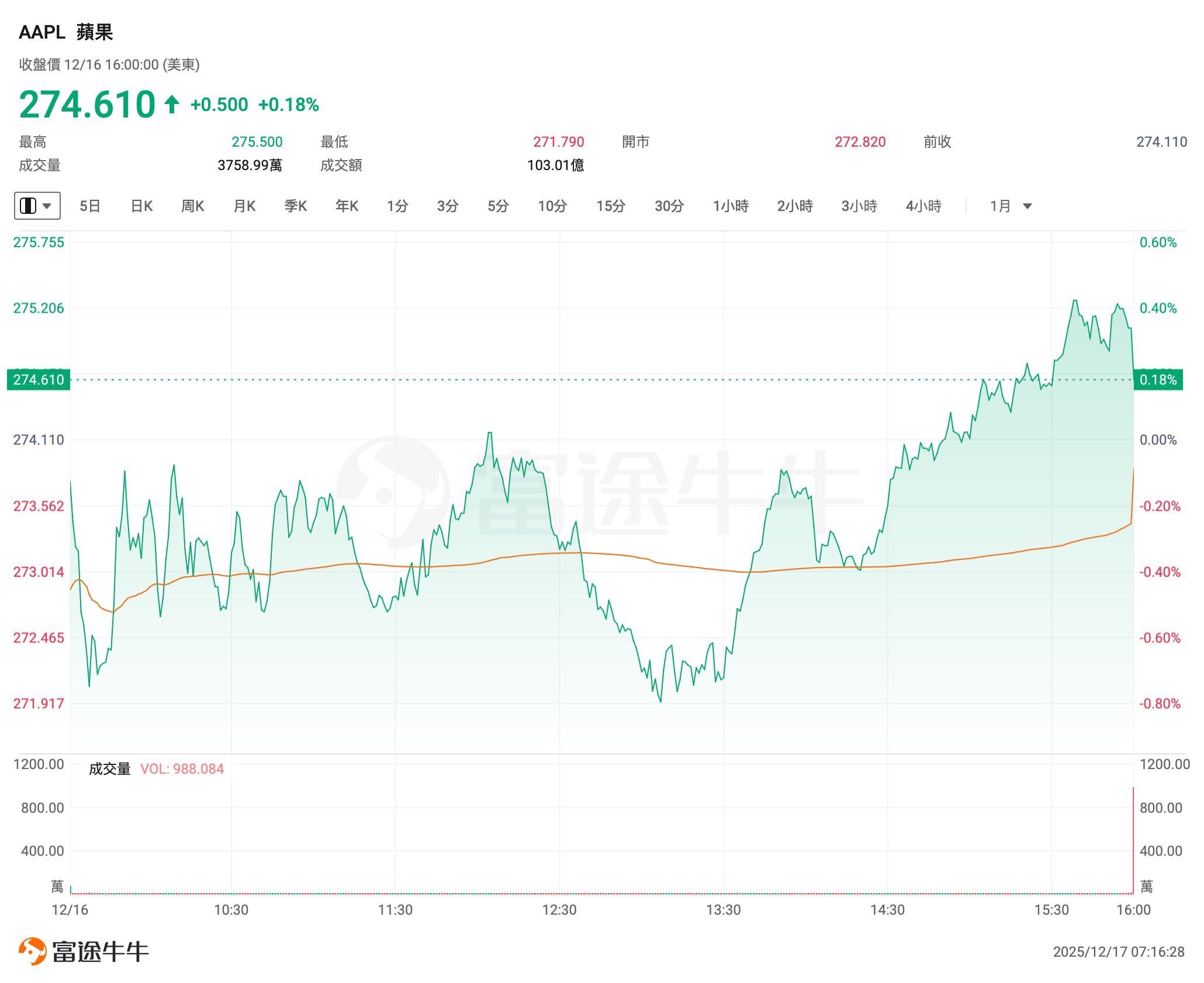1204x983 pixels.
Task: Select the 5分 interval button
Action: [x=498, y=206]
